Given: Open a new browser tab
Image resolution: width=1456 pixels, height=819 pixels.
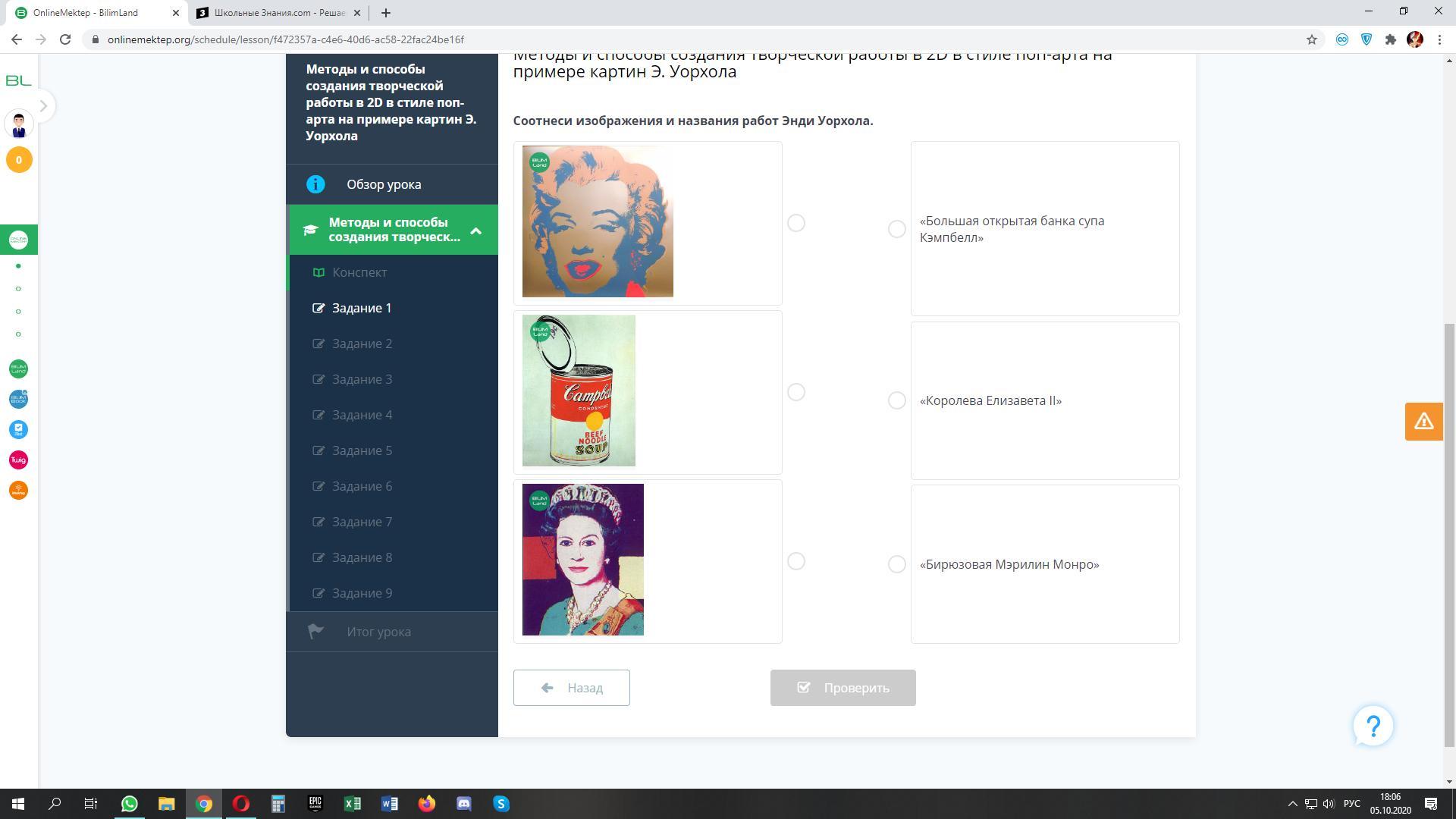Looking at the screenshot, I should click(x=385, y=13).
